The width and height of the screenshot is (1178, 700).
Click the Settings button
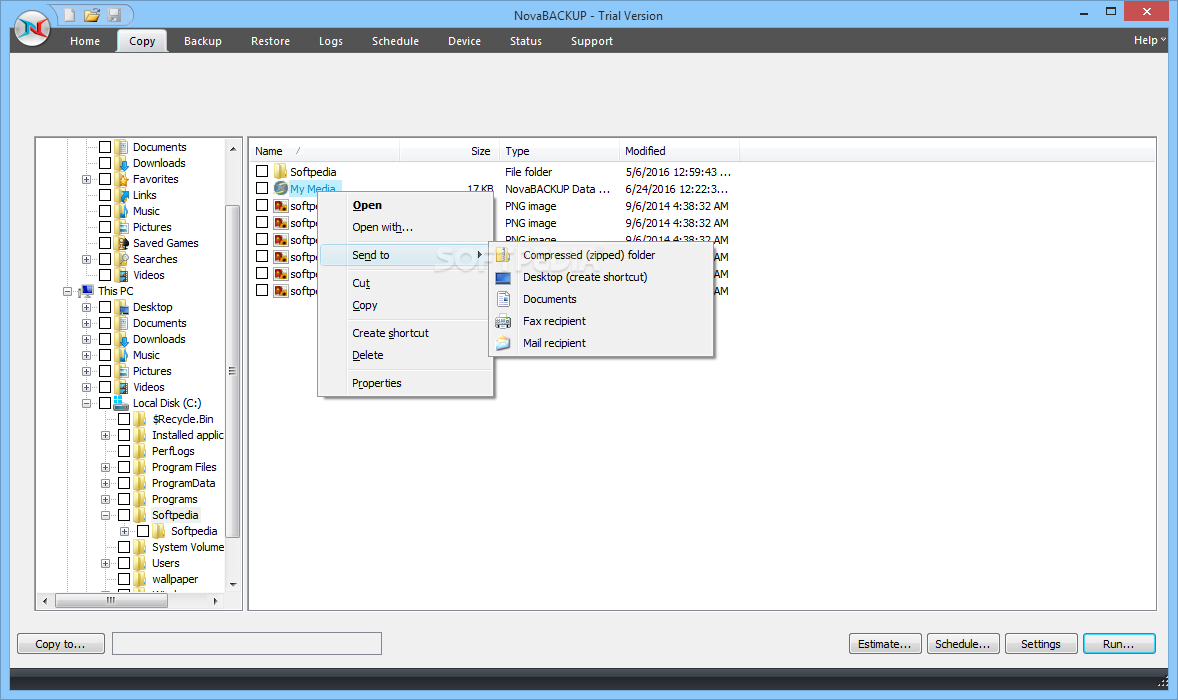tap(1041, 644)
